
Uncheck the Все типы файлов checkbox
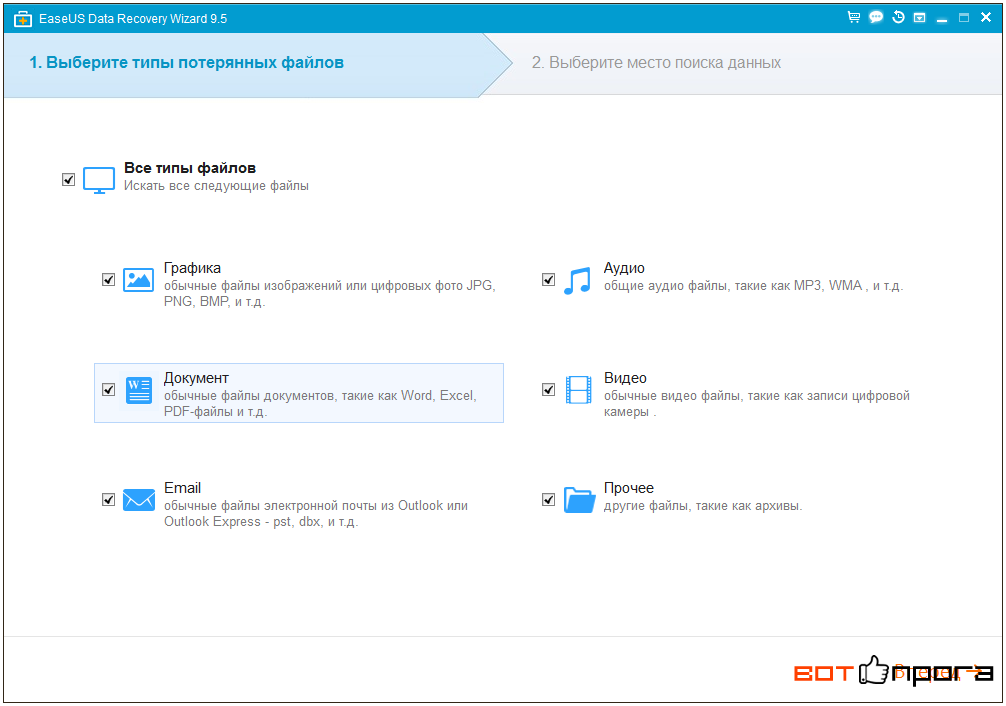tap(69, 180)
